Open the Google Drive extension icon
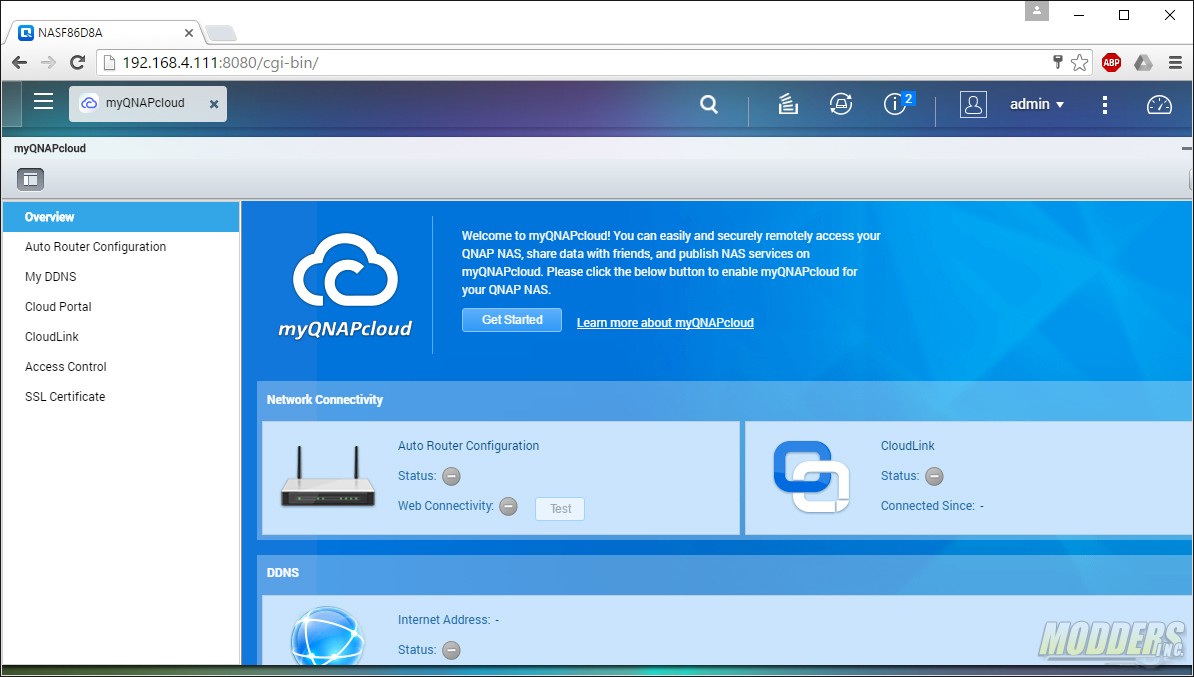The width and height of the screenshot is (1194, 677). tap(1143, 62)
